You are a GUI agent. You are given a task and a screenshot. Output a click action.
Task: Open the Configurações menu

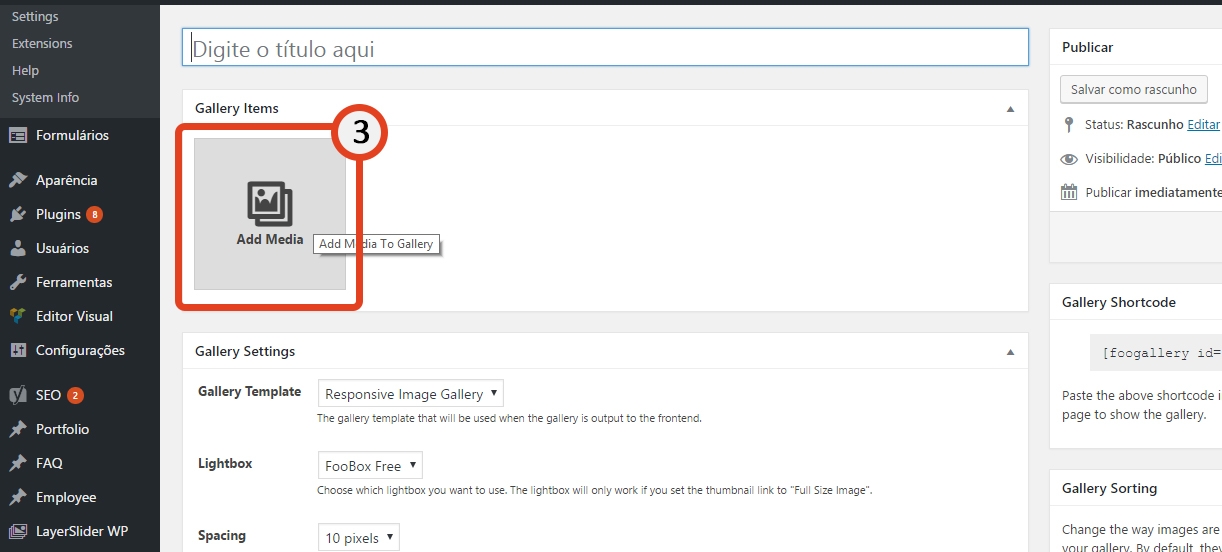[80, 350]
